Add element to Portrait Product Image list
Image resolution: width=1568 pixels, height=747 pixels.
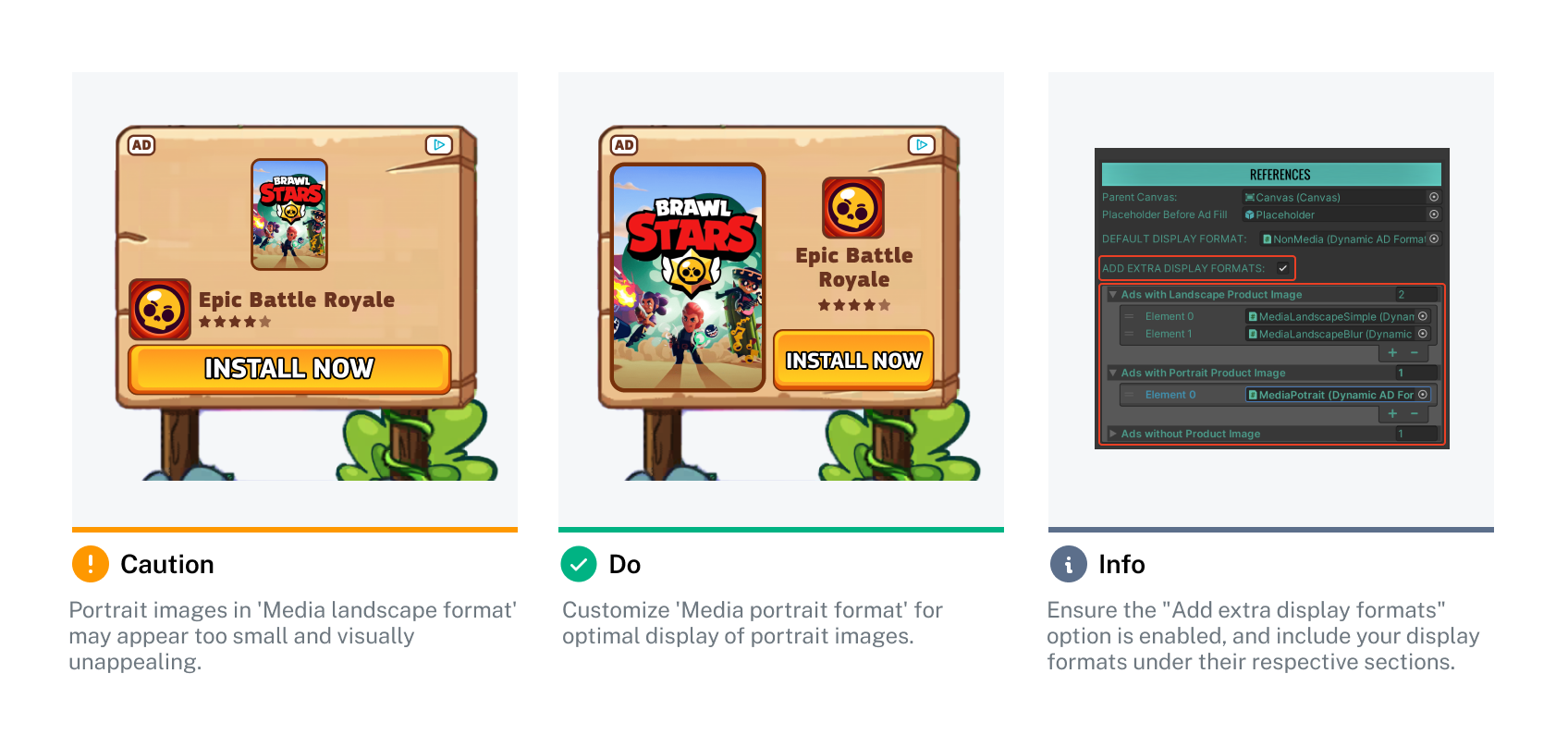point(1392,413)
